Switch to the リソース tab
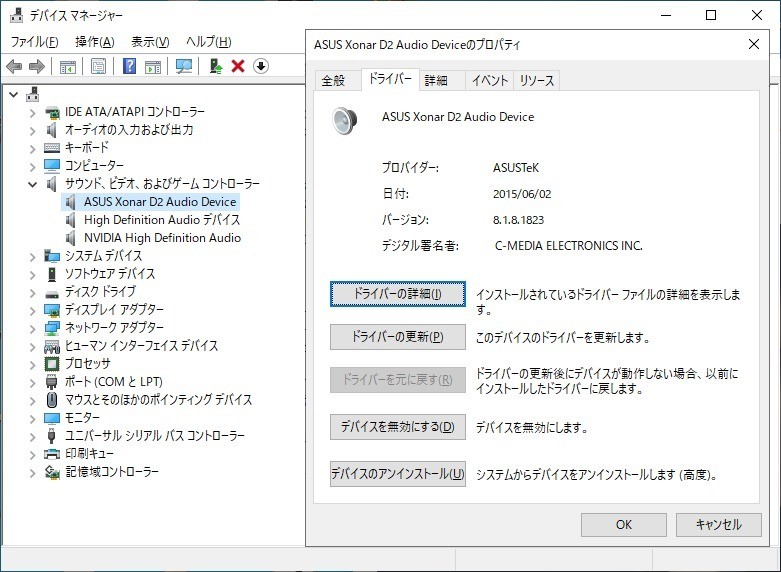The height and width of the screenshot is (572, 781). (x=536, y=81)
